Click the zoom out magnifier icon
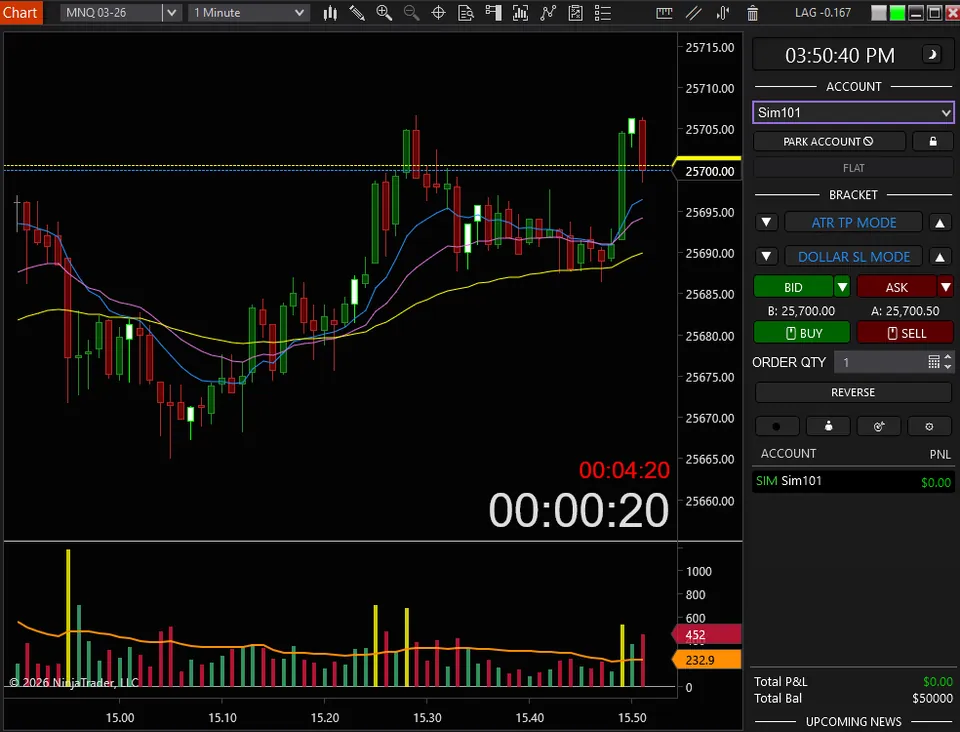 pos(411,13)
